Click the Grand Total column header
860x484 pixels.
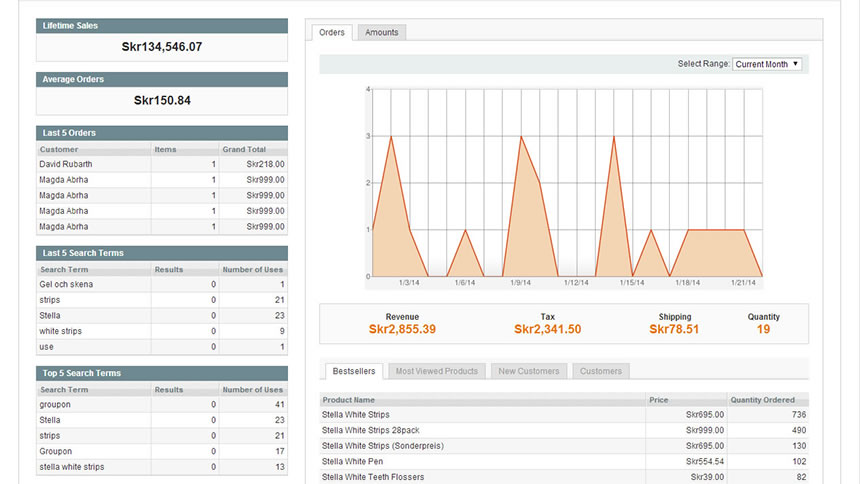244,149
